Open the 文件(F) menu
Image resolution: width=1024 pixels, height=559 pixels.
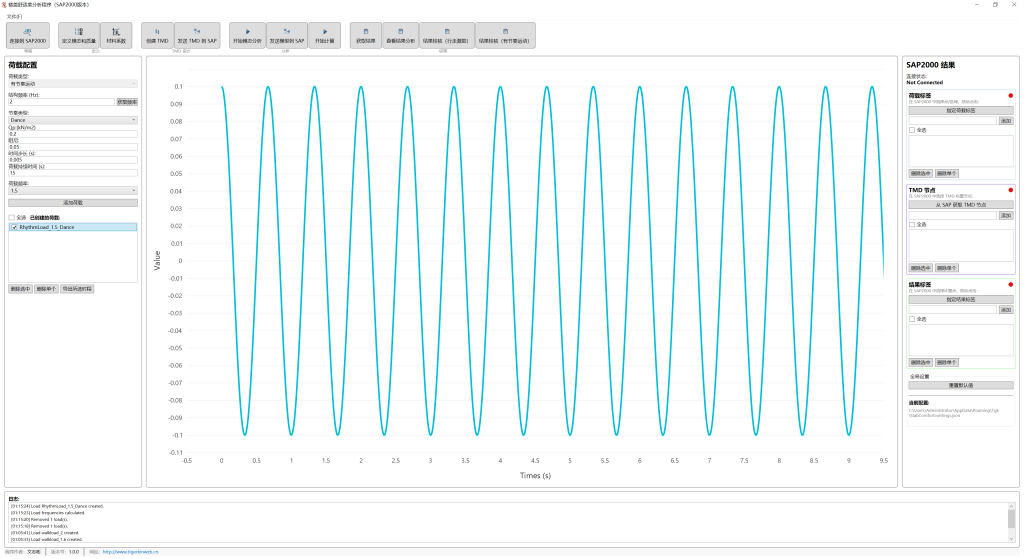13,16
